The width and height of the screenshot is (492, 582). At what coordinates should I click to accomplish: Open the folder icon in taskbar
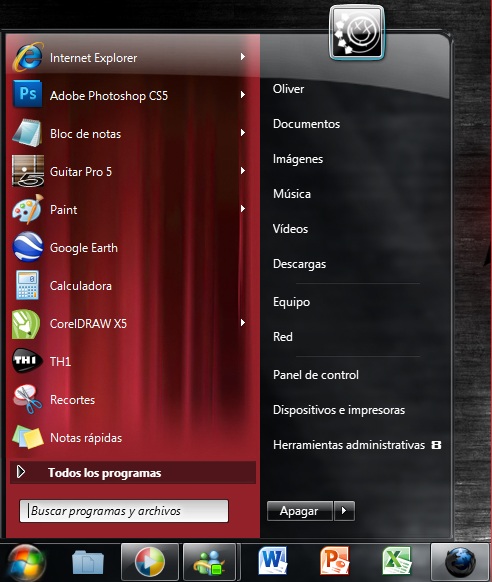88,562
